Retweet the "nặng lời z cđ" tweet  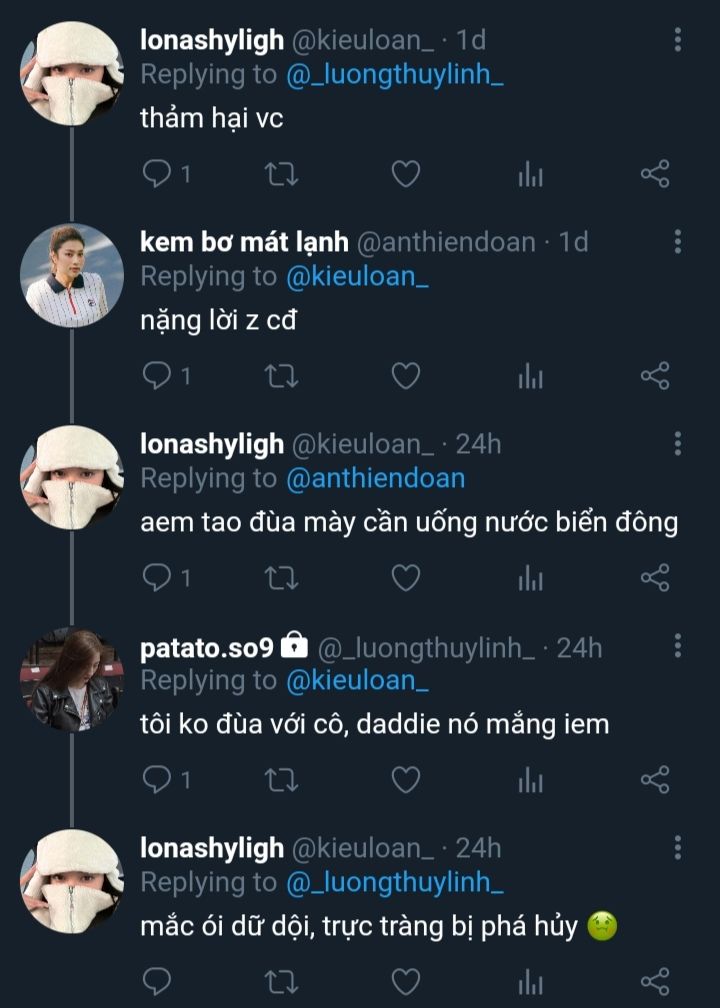tap(281, 376)
